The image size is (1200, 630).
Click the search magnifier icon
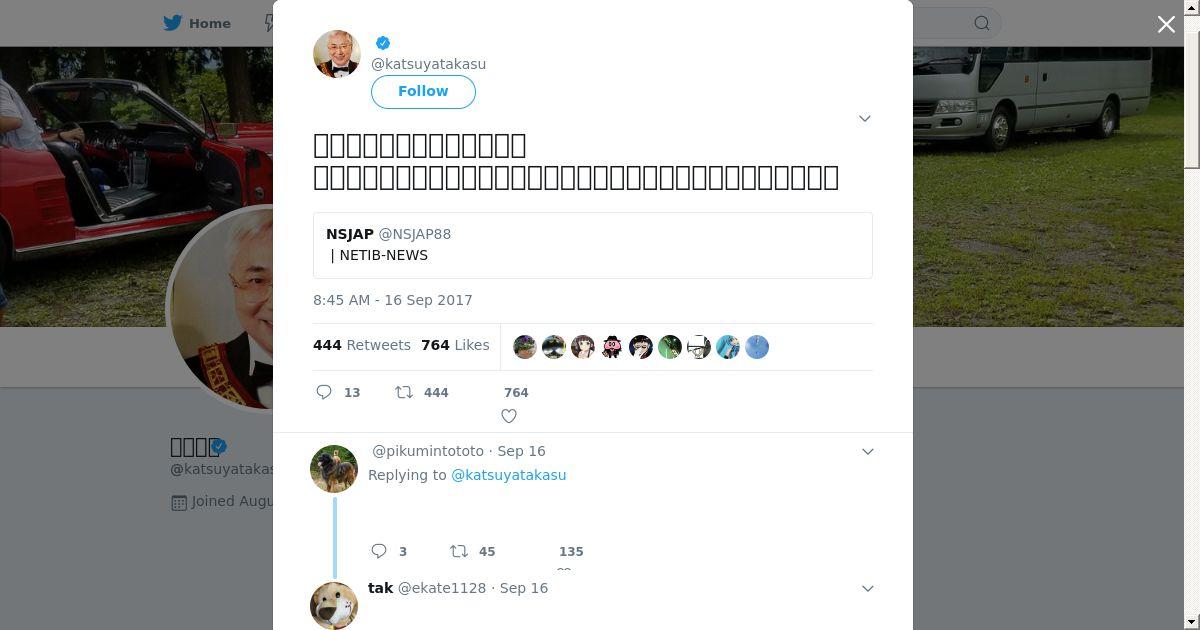tap(982, 23)
